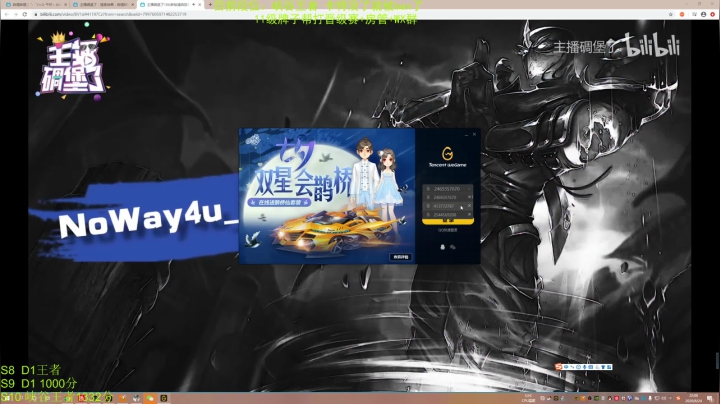Screen dimensions: 720x404
Task: Switch to the second bilibili browser tab
Action: point(103,5)
